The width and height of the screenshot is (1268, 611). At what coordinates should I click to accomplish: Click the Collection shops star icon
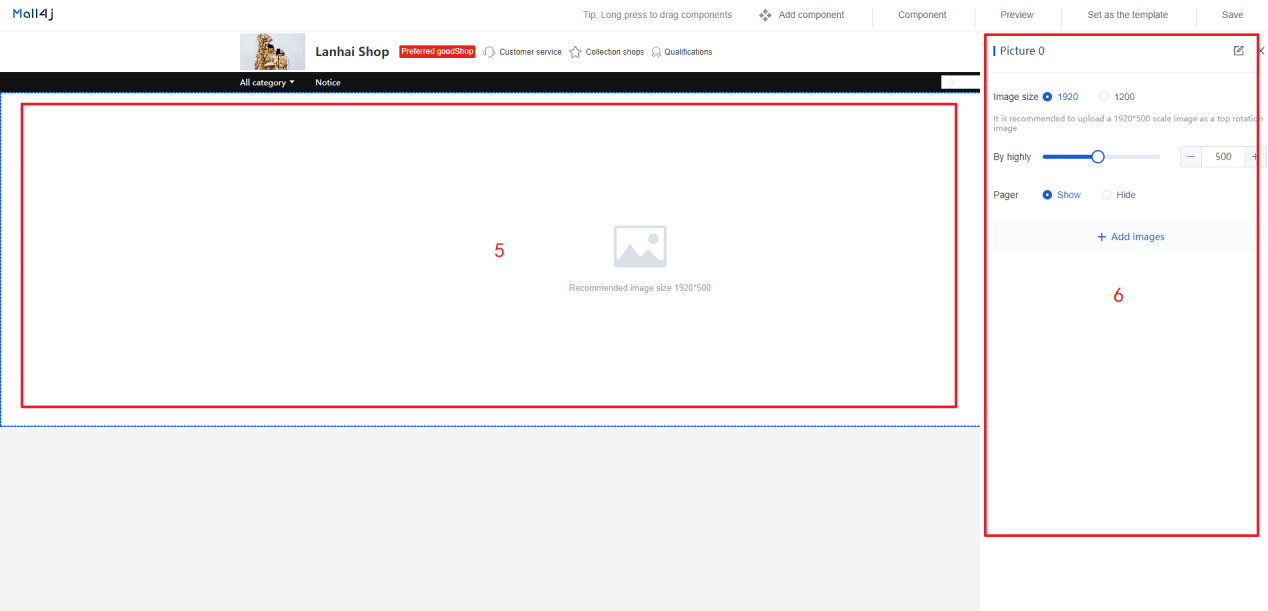575,52
